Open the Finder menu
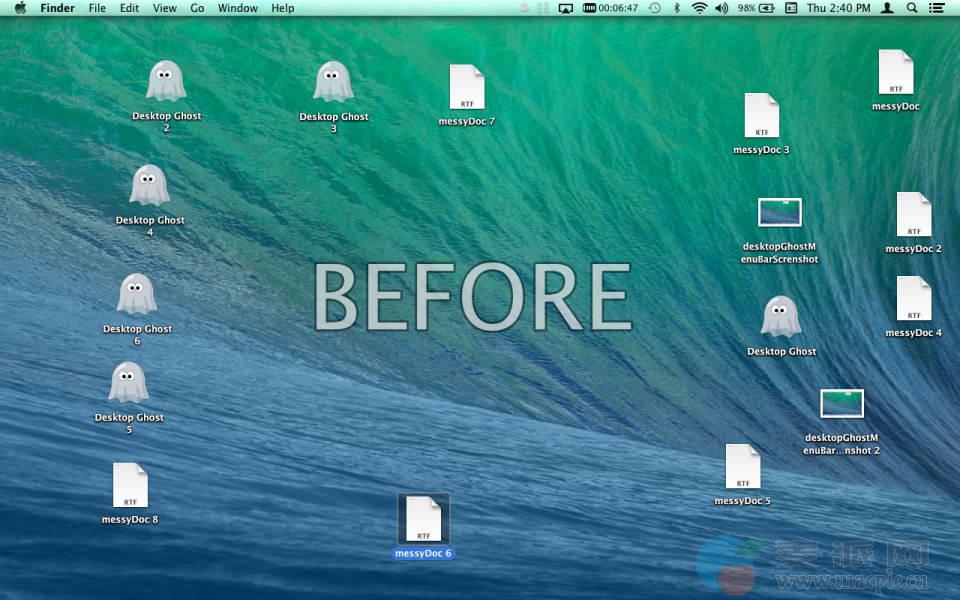Image resolution: width=960 pixels, height=600 pixels. tap(57, 8)
